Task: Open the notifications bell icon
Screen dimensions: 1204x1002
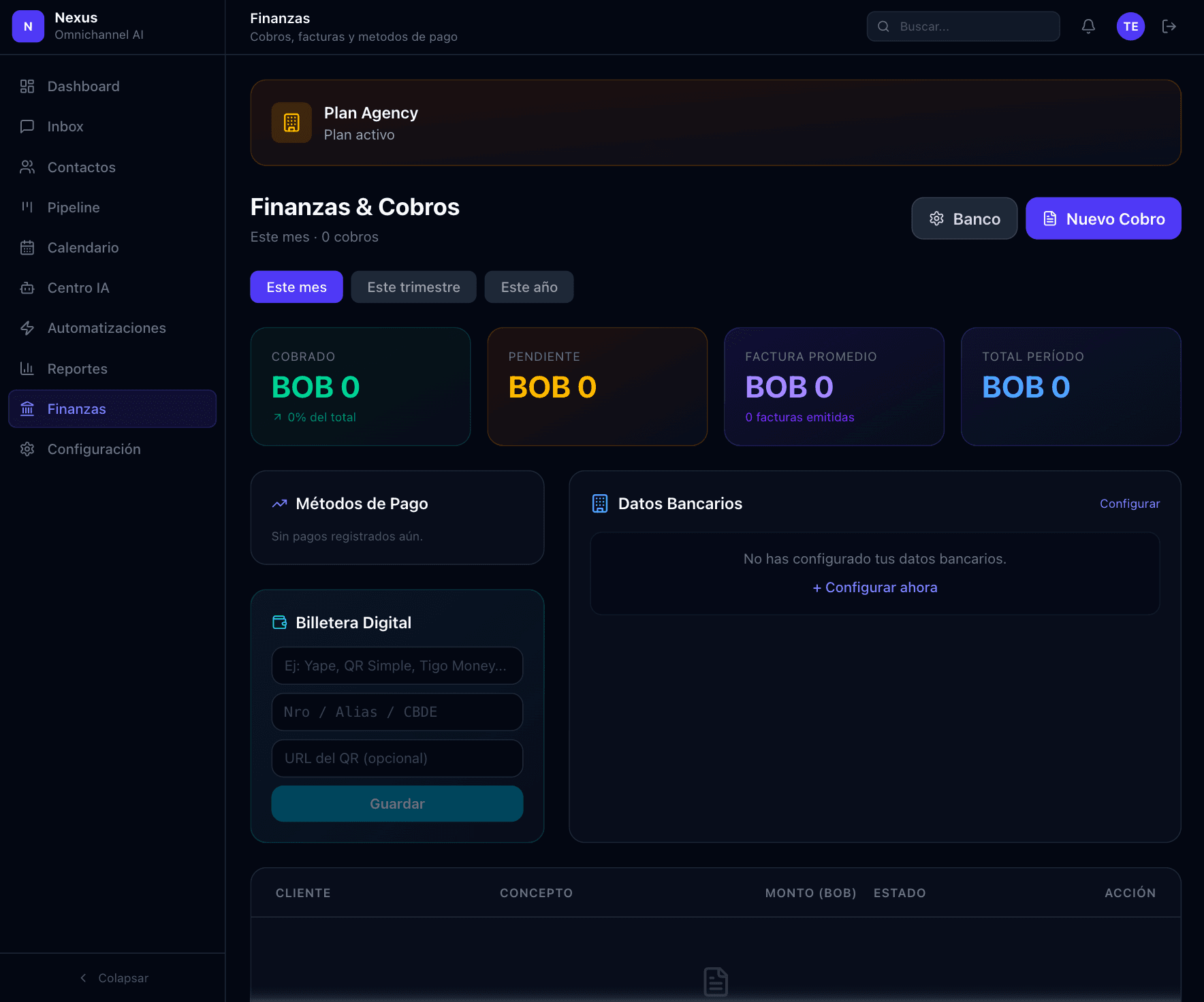Action: pyautogui.click(x=1088, y=27)
